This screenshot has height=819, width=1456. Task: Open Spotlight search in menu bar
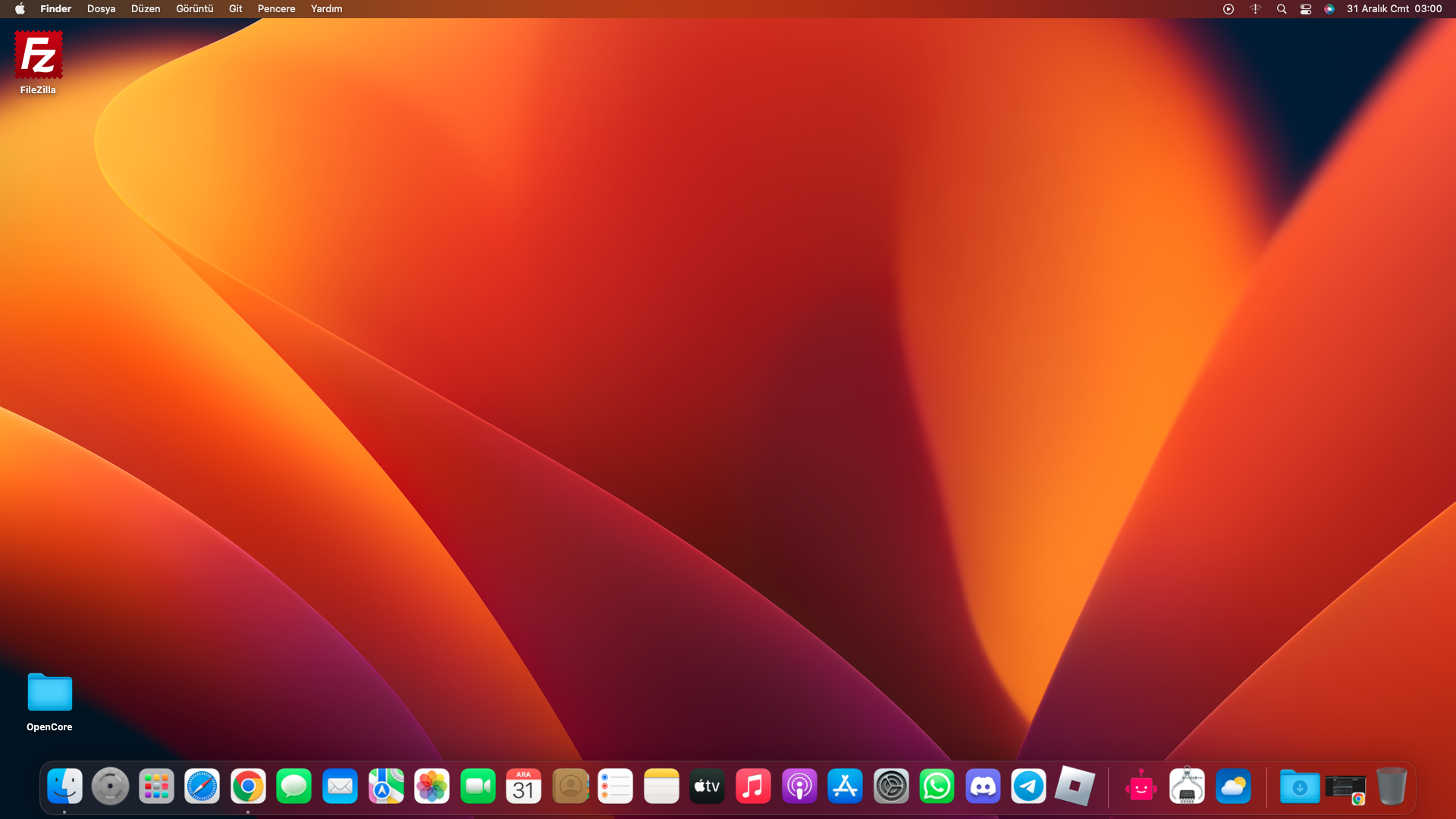click(x=1282, y=9)
